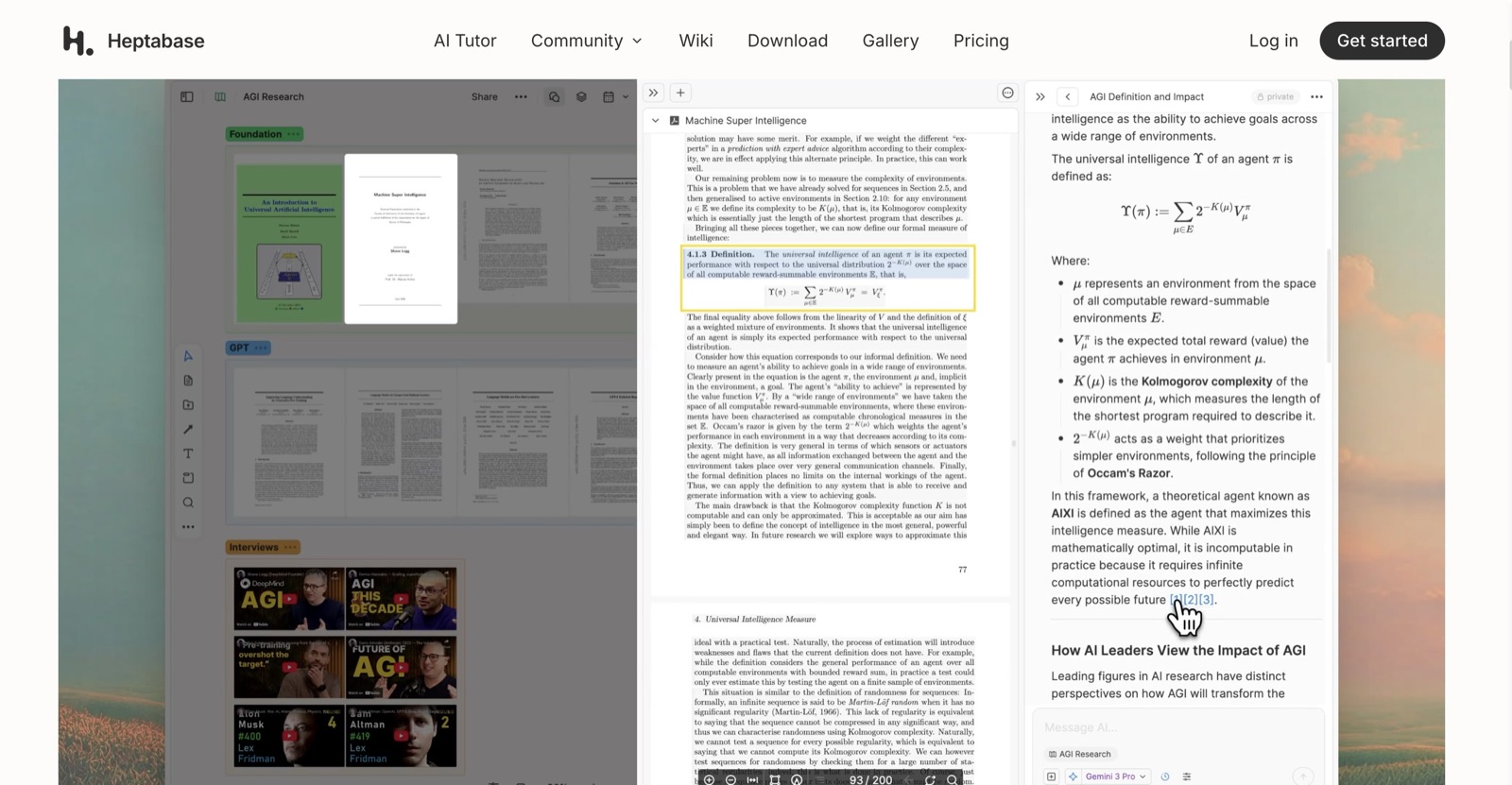
Task: Zoom out the PDF with minus magnifier
Action: tap(730, 779)
